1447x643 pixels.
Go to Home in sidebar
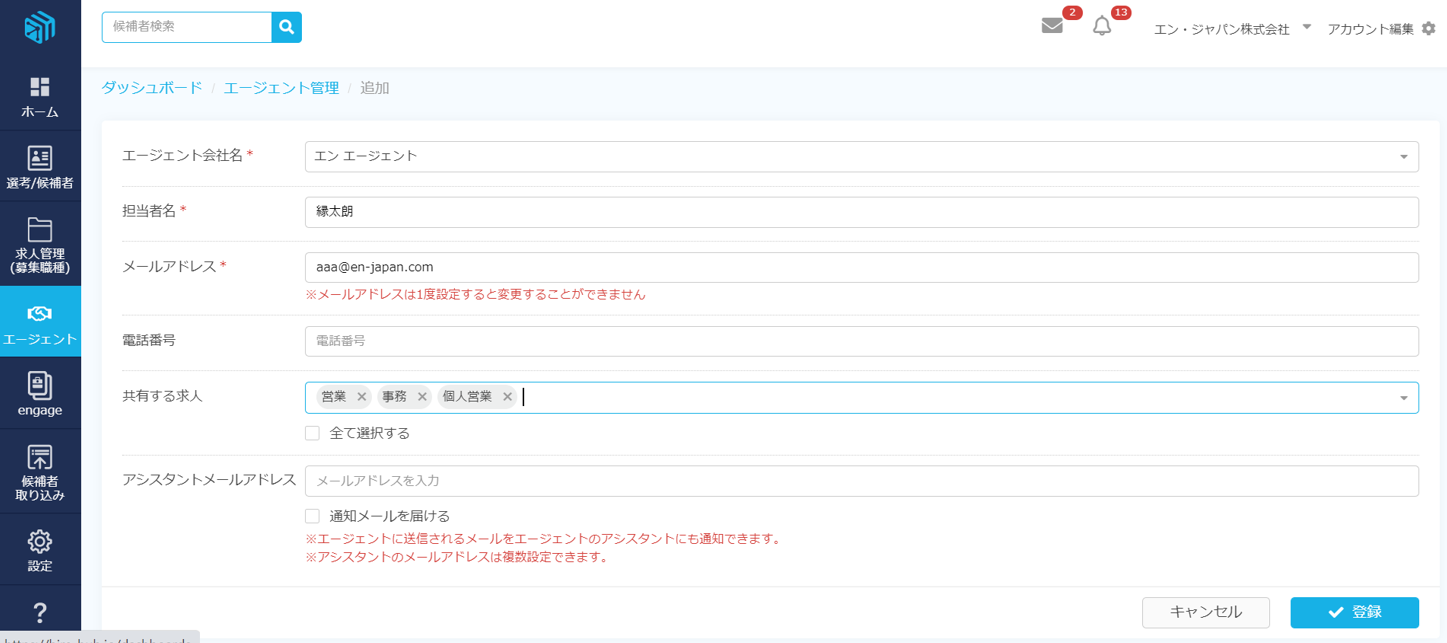coord(40,97)
